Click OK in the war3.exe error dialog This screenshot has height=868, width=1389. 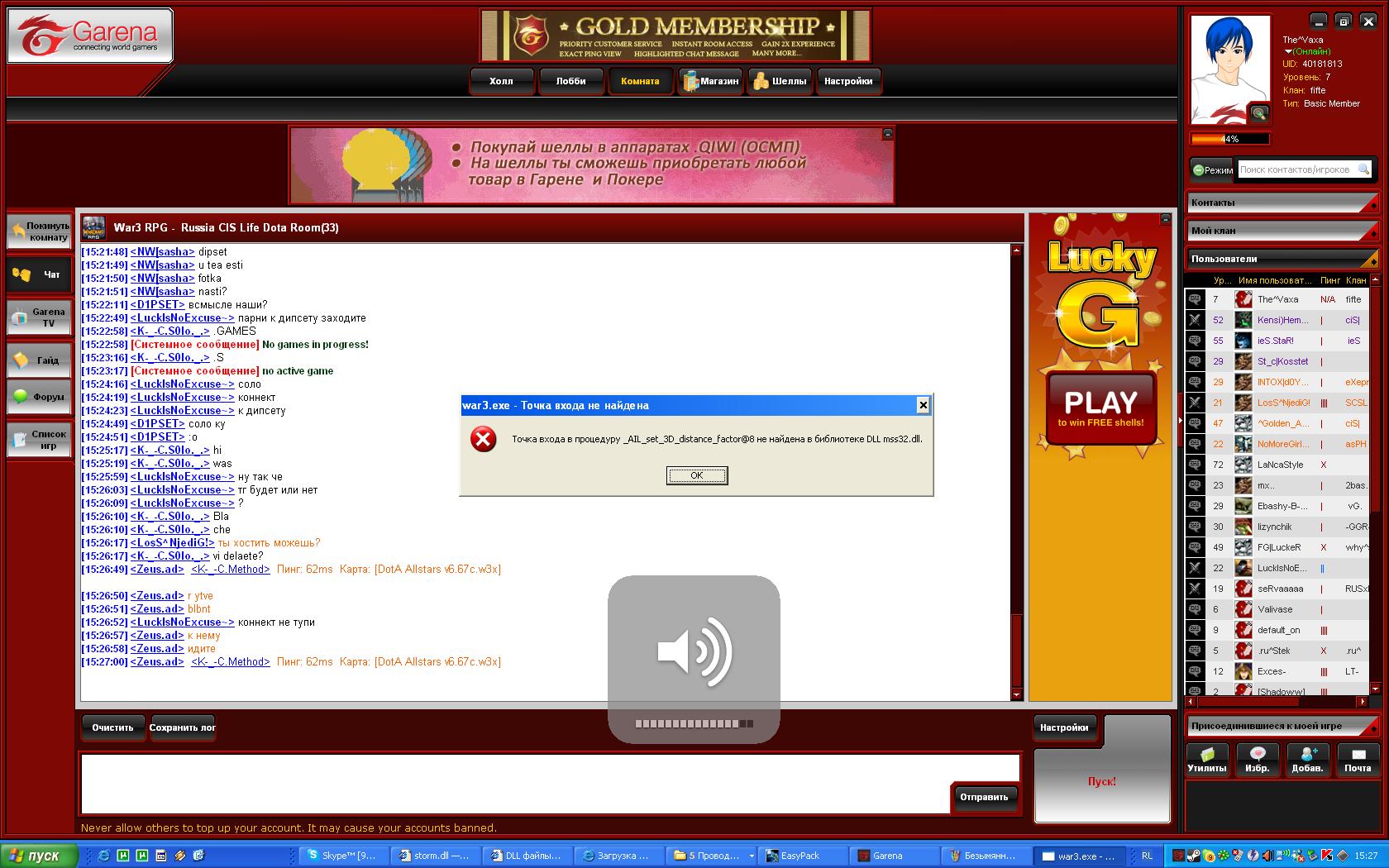(x=697, y=475)
